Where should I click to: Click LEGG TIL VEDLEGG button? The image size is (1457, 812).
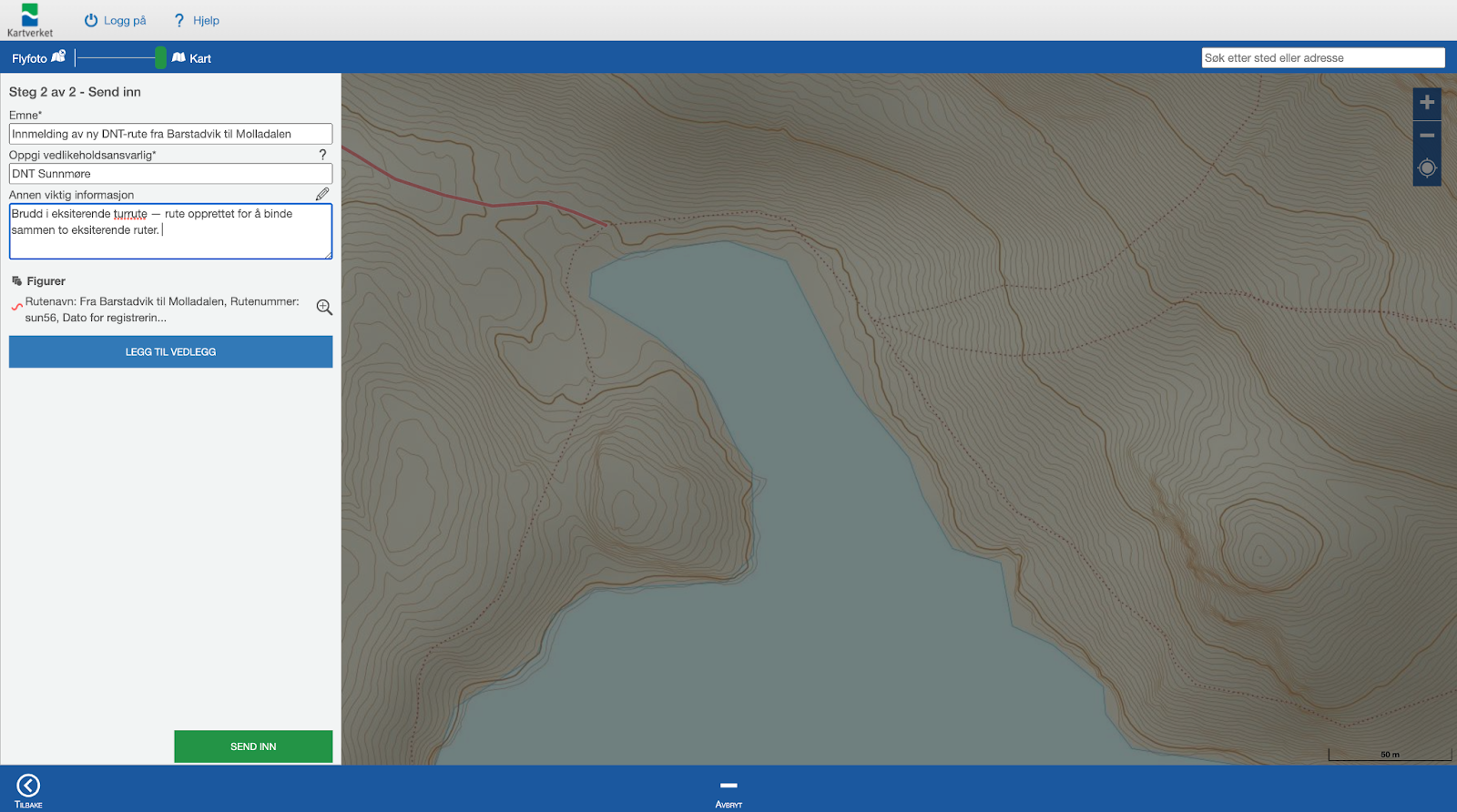point(170,352)
